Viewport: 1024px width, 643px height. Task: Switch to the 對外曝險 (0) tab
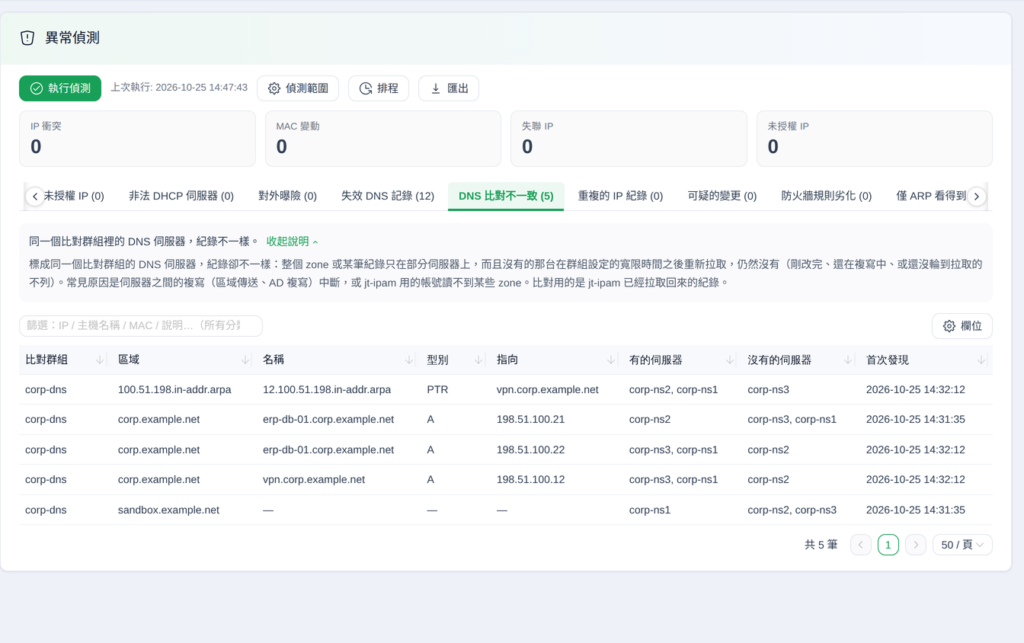point(287,196)
